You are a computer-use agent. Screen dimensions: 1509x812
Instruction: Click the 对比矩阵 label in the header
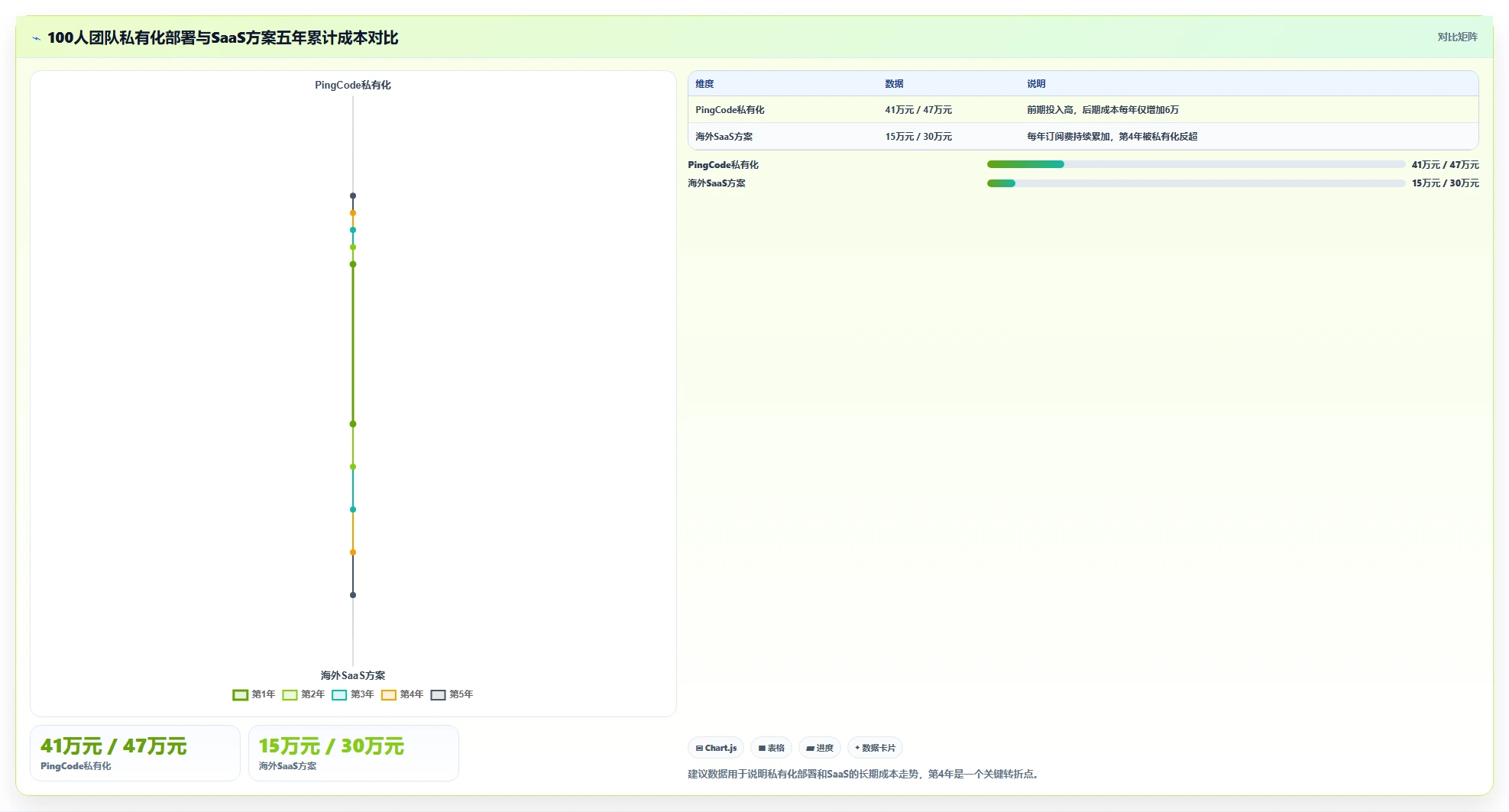click(1457, 37)
